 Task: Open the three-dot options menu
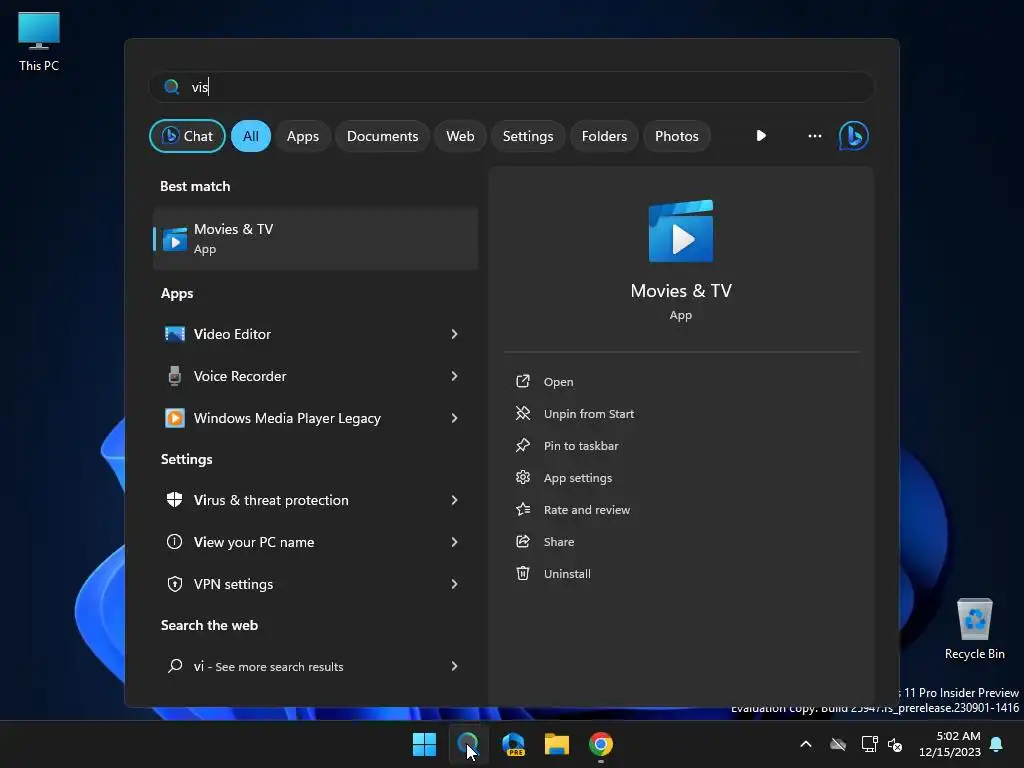point(814,136)
